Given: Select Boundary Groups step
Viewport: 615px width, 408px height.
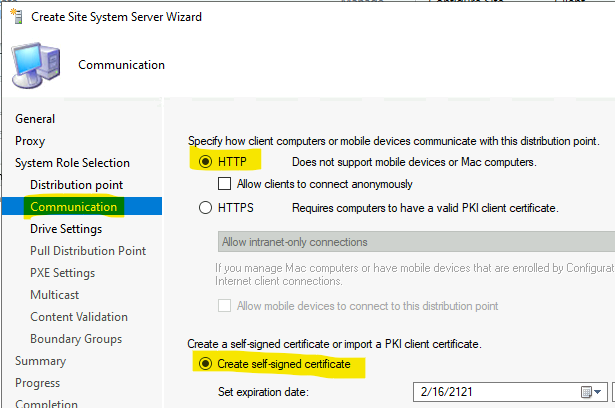Looking at the screenshot, I should pyautogui.click(x=76, y=339).
